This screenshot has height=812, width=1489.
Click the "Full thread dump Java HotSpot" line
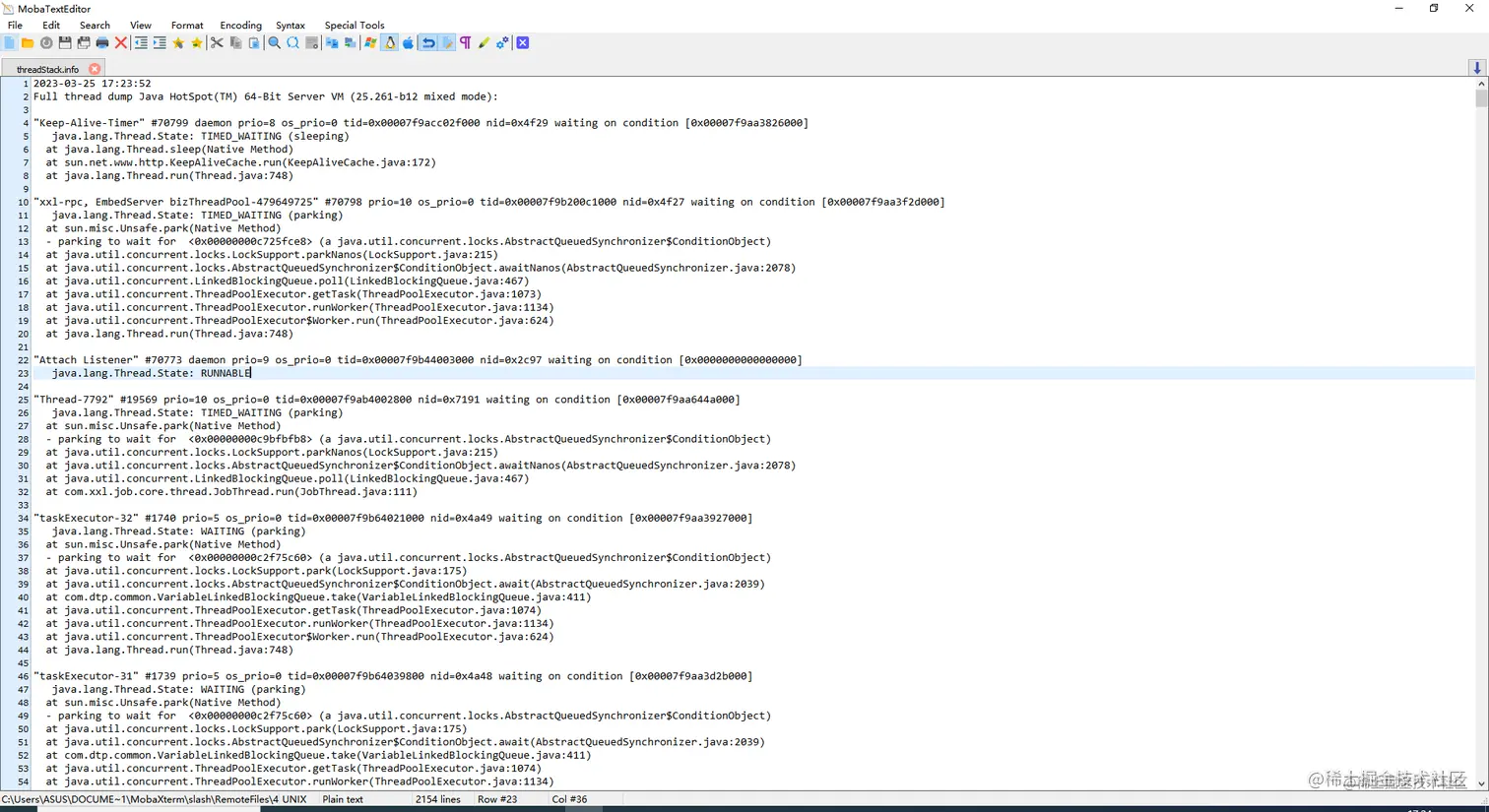coord(266,96)
